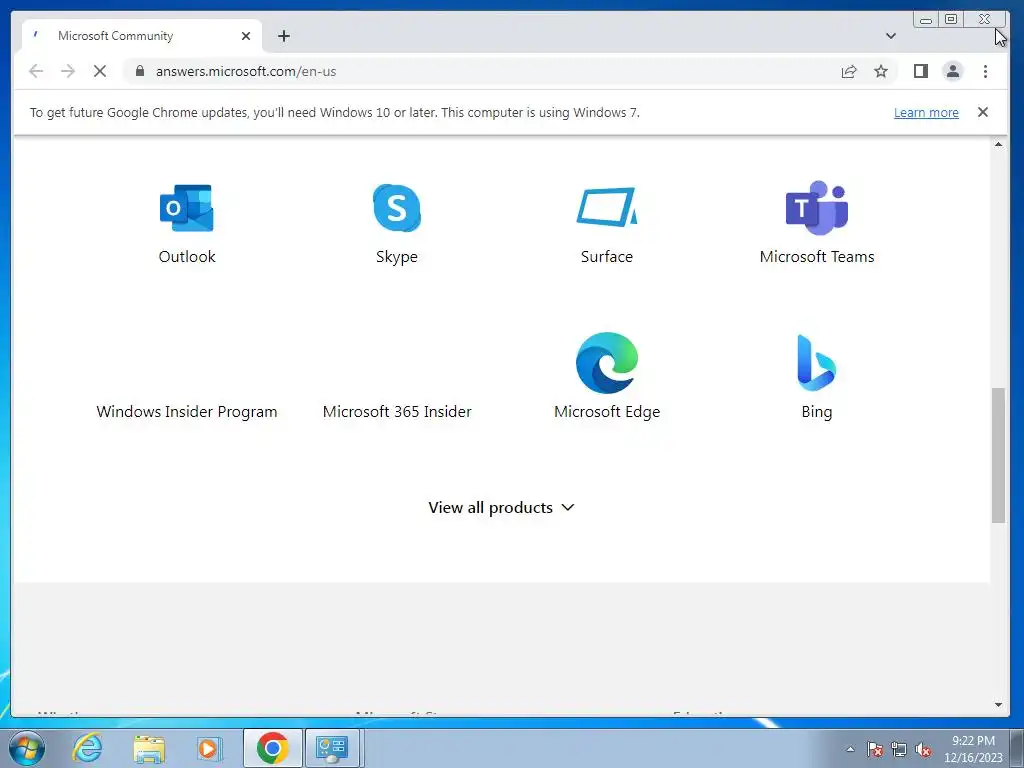Bookmark this tab with the star icon
The width and height of the screenshot is (1024, 768).
coord(881,71)
